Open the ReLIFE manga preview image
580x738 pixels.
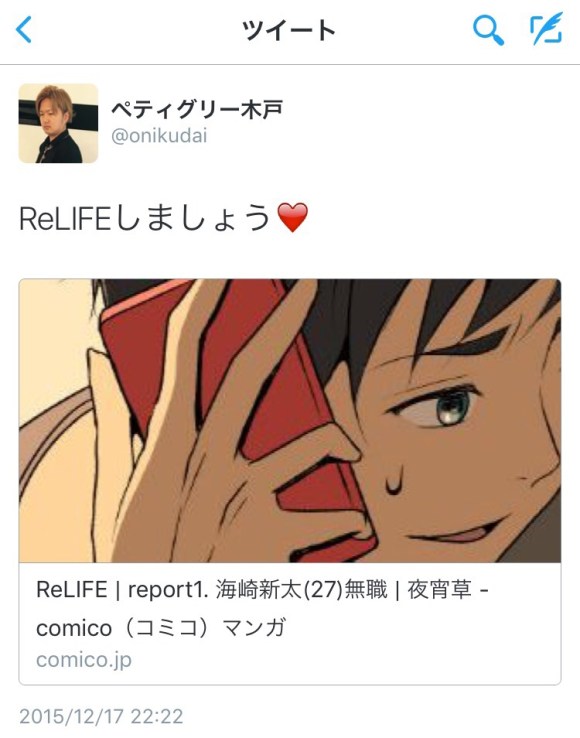tap(290, 421)
